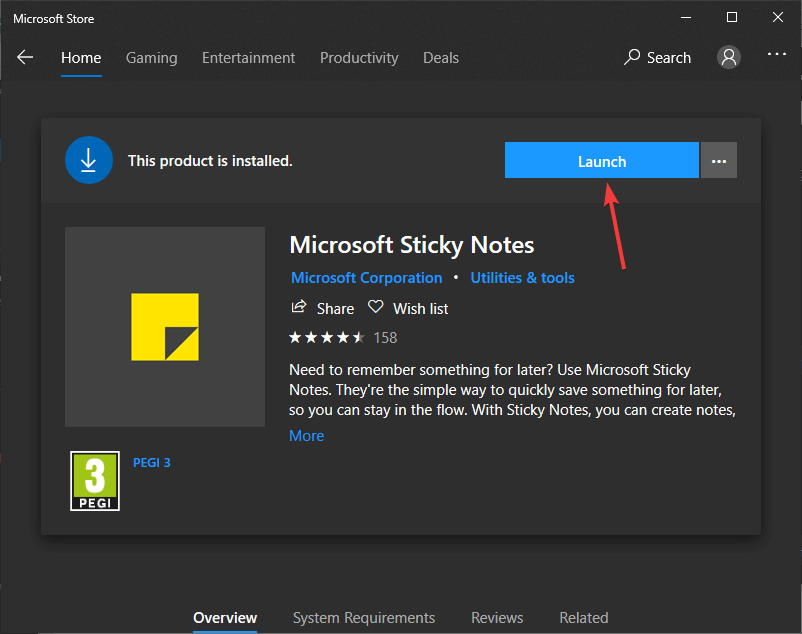Click the blue download status icon
802x634 pixels.
point(89,160)
